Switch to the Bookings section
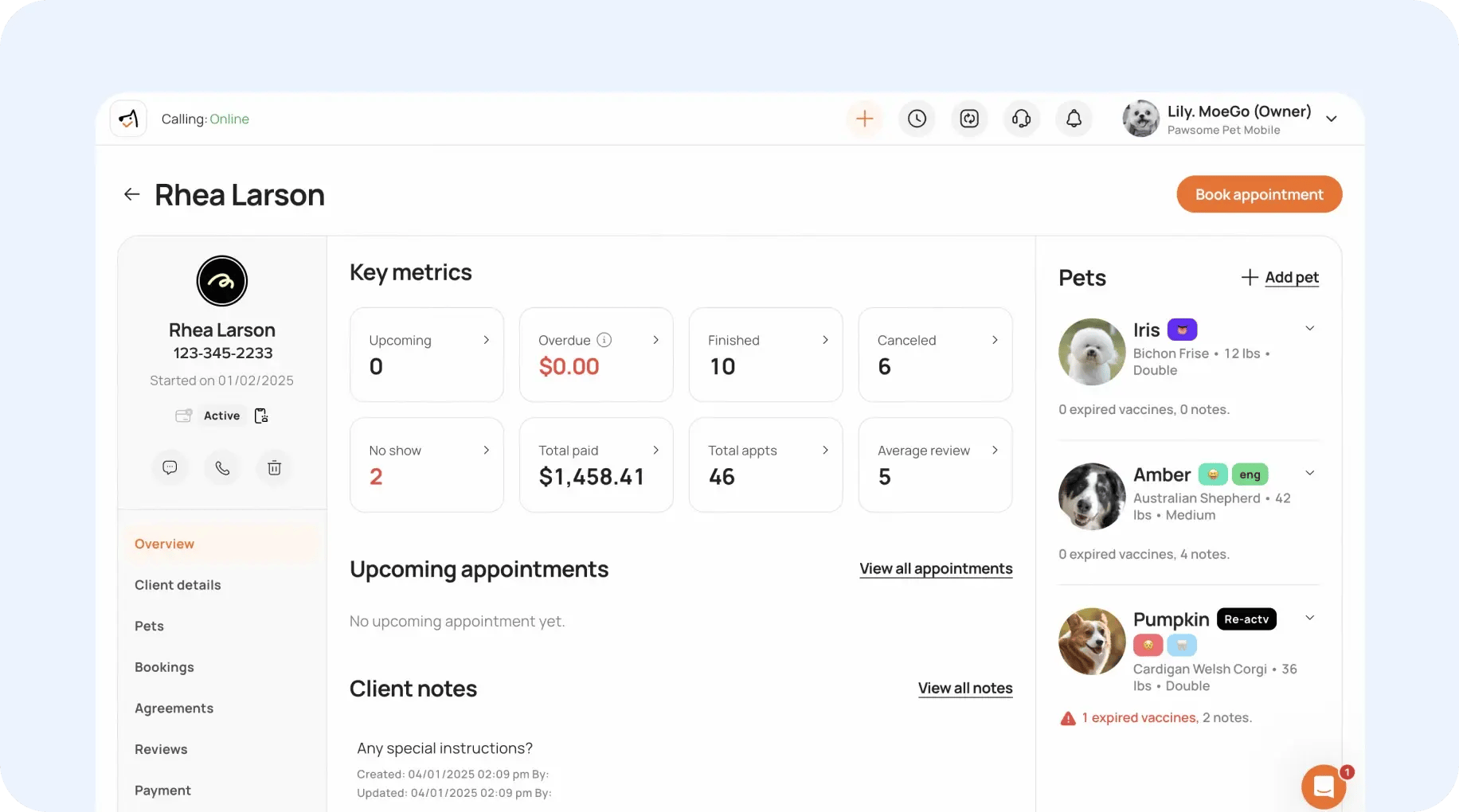 coord(164,667)
